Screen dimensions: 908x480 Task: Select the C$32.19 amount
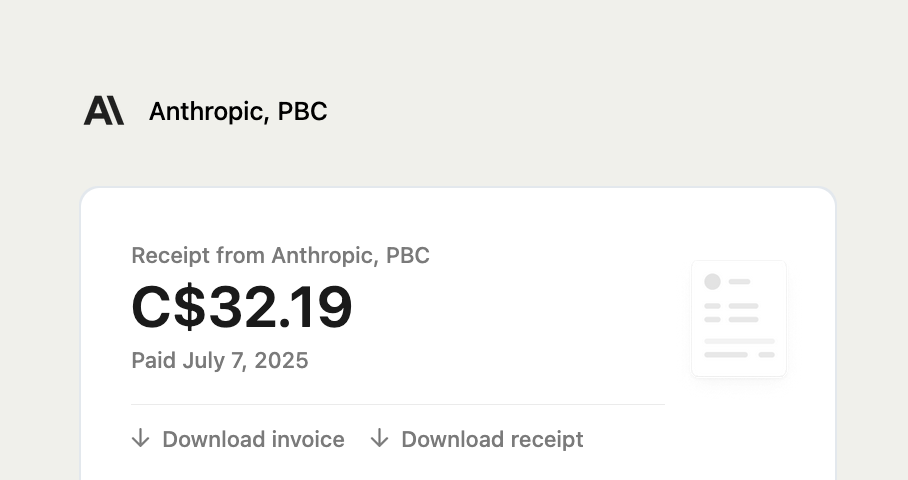pyautogui.click(x=242, y=307)
